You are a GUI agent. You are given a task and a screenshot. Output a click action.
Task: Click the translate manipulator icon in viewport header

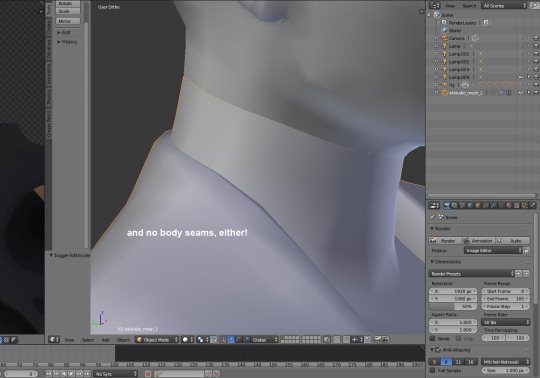[x=231, y=340]
